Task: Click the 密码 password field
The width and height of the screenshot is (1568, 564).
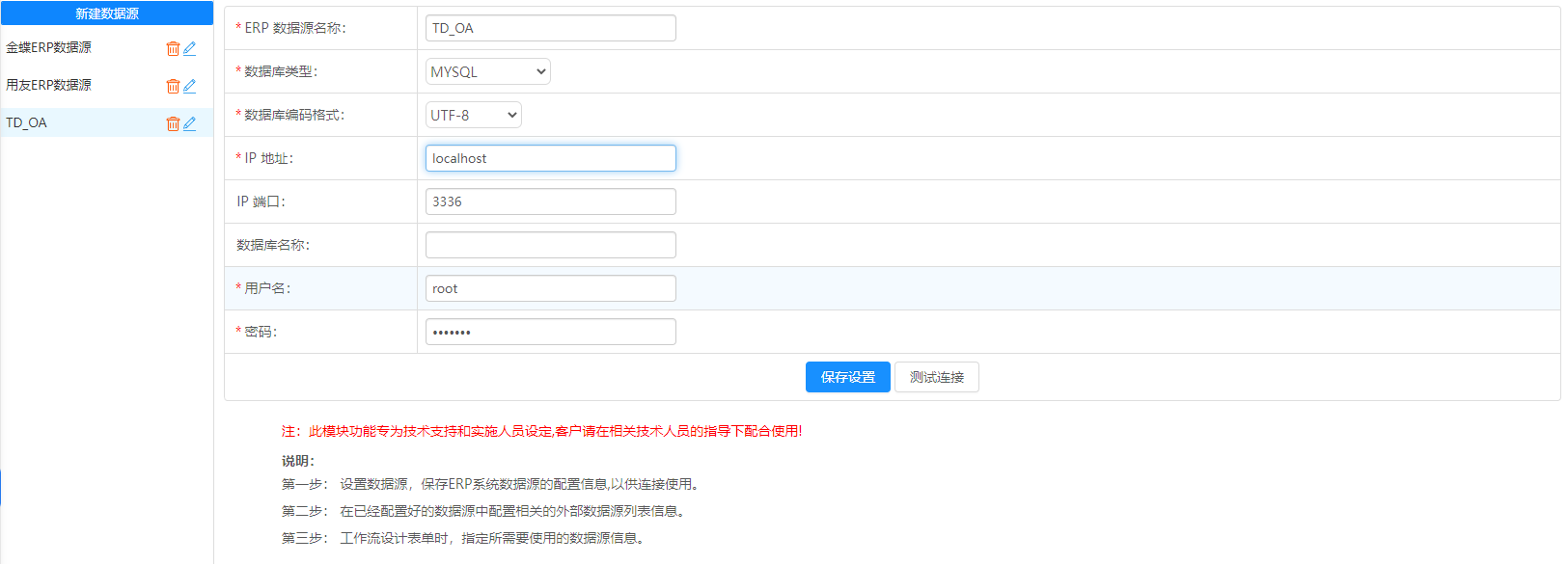Action: click(x=550, y=332)
